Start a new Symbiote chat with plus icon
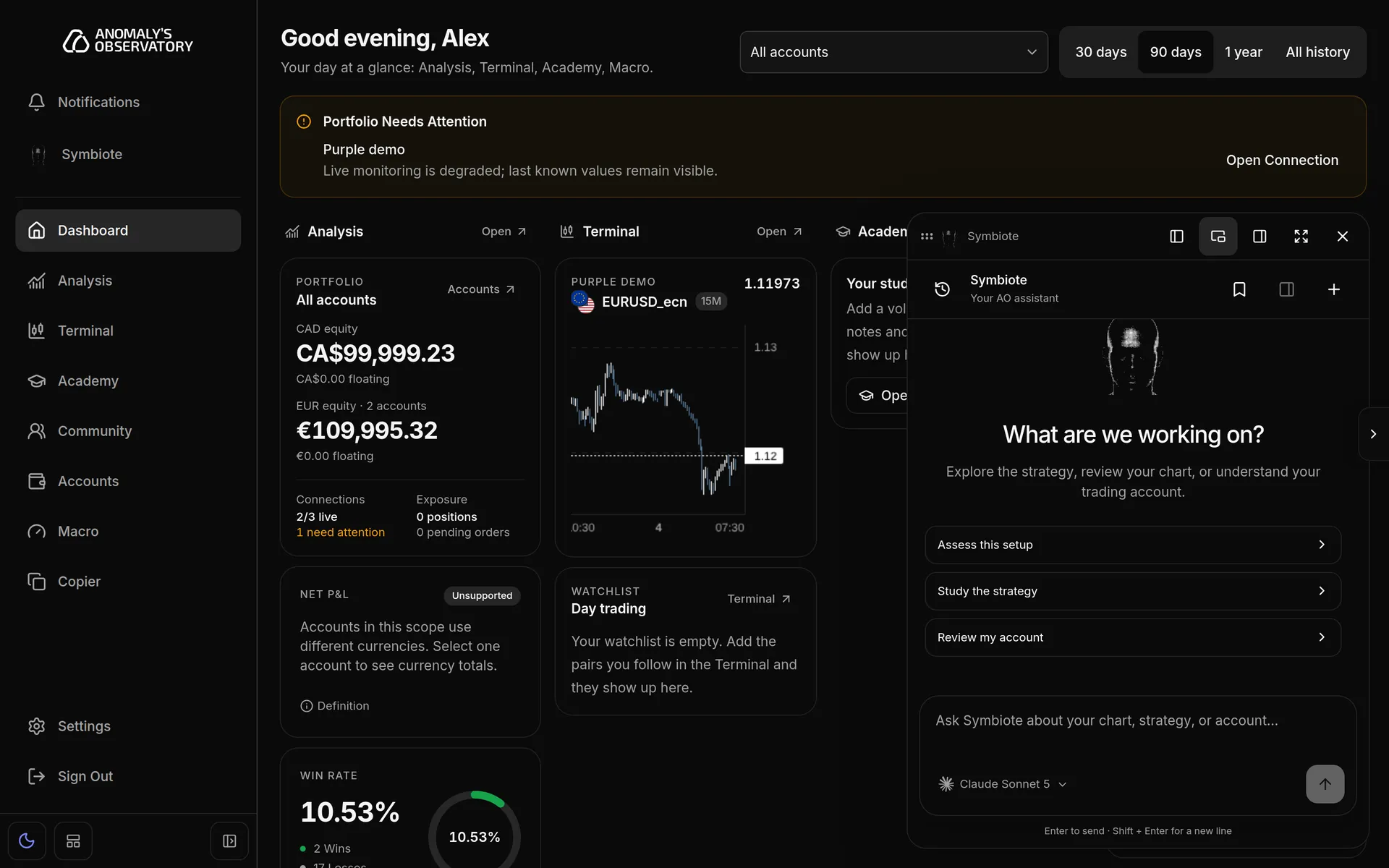This screenshot has height=868, width=1389. (1334, 289)
